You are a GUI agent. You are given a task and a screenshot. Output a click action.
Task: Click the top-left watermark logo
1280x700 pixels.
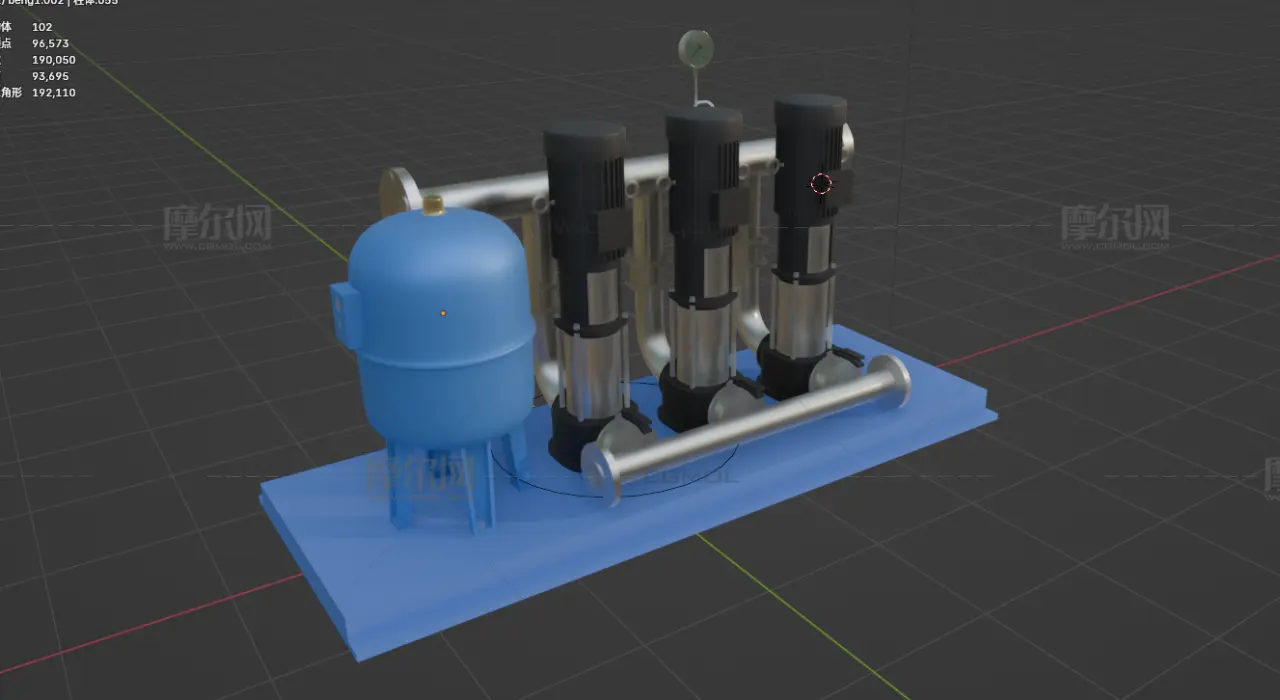coord(217,227)
